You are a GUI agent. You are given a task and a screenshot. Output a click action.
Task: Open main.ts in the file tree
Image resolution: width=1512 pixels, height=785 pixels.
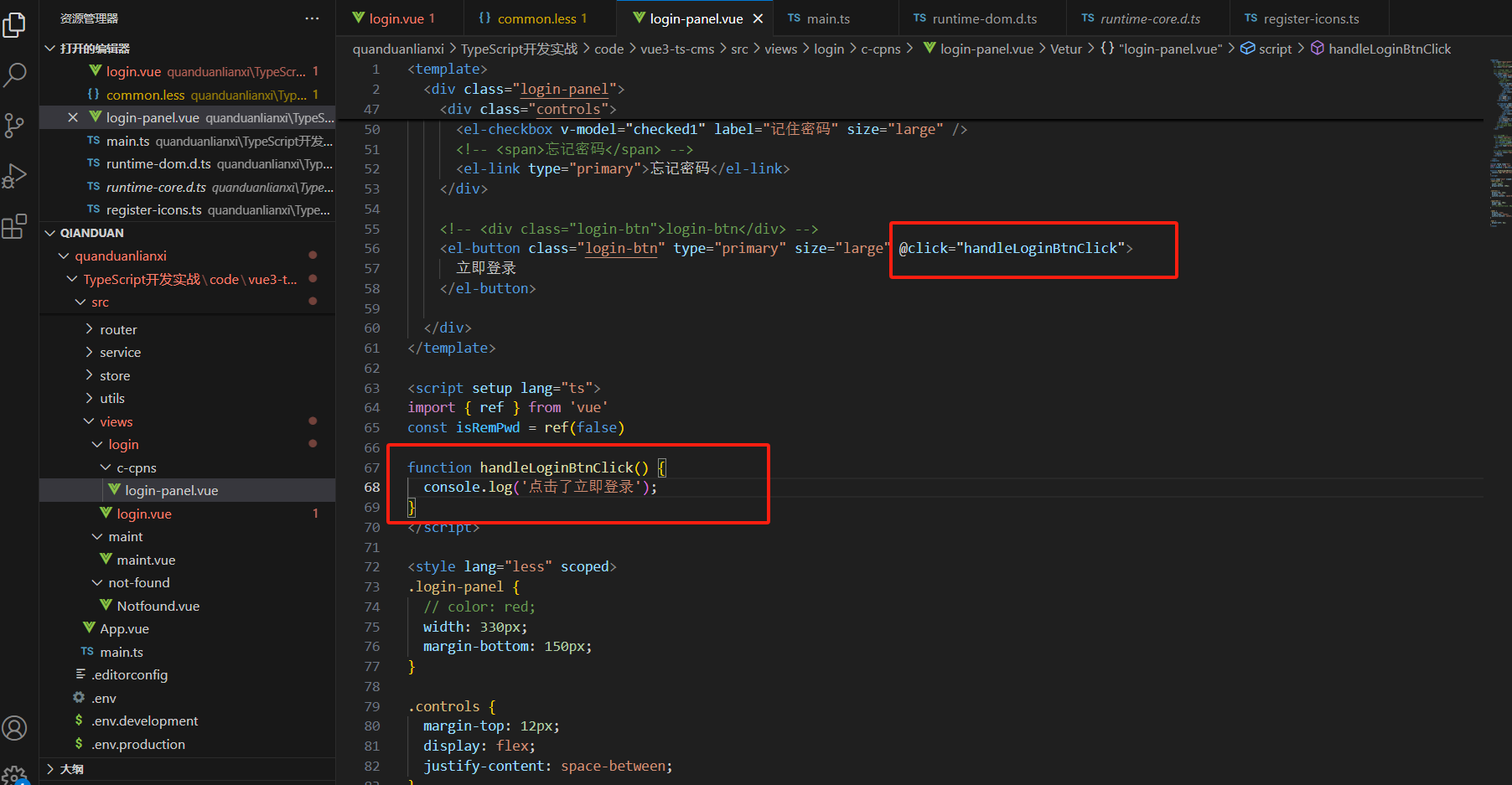(x=188, y=652)
